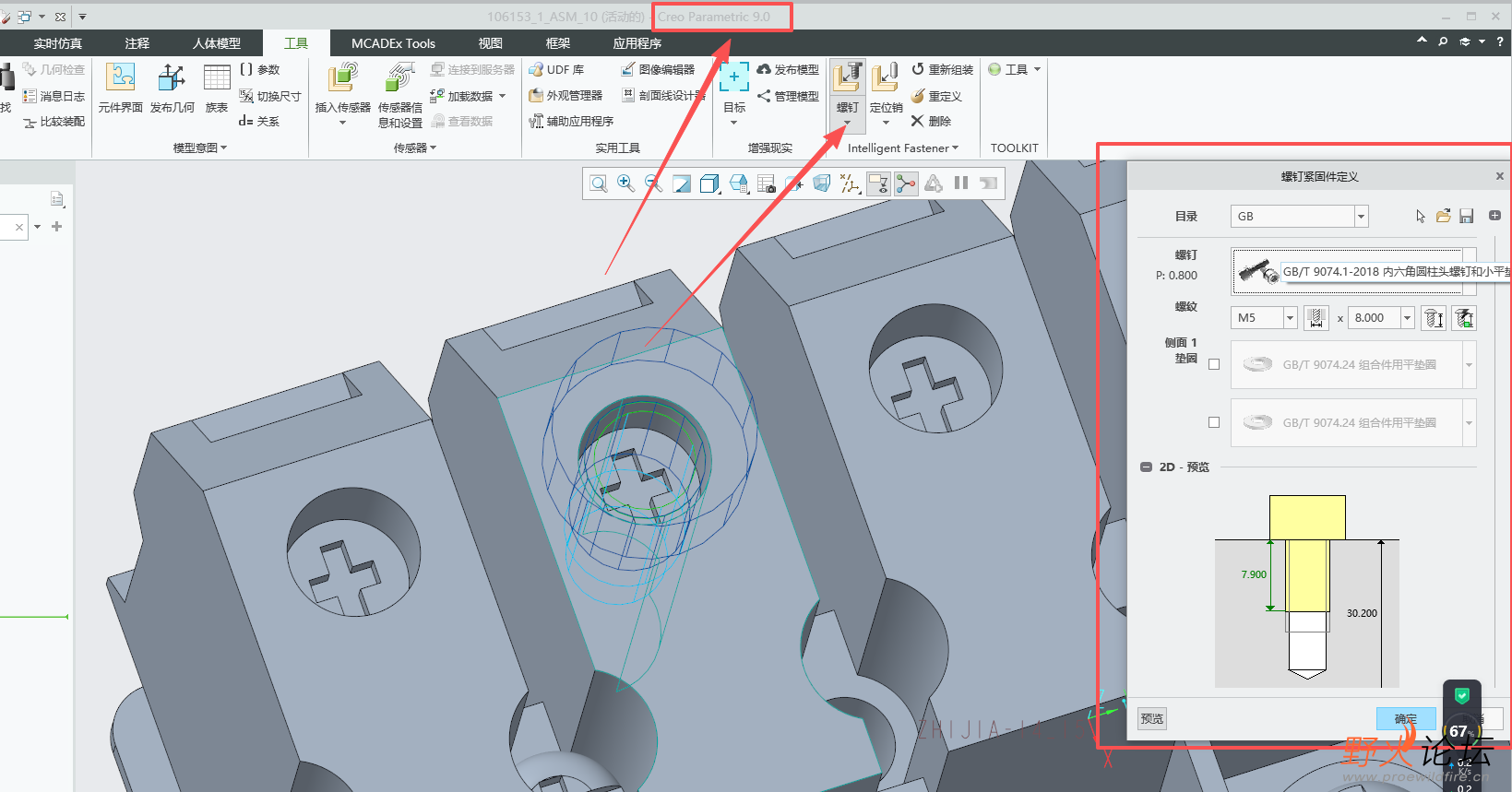Open the 8.000 screw length dropdown
Screen dimensions: 1512x792
tap(1408, 318)
